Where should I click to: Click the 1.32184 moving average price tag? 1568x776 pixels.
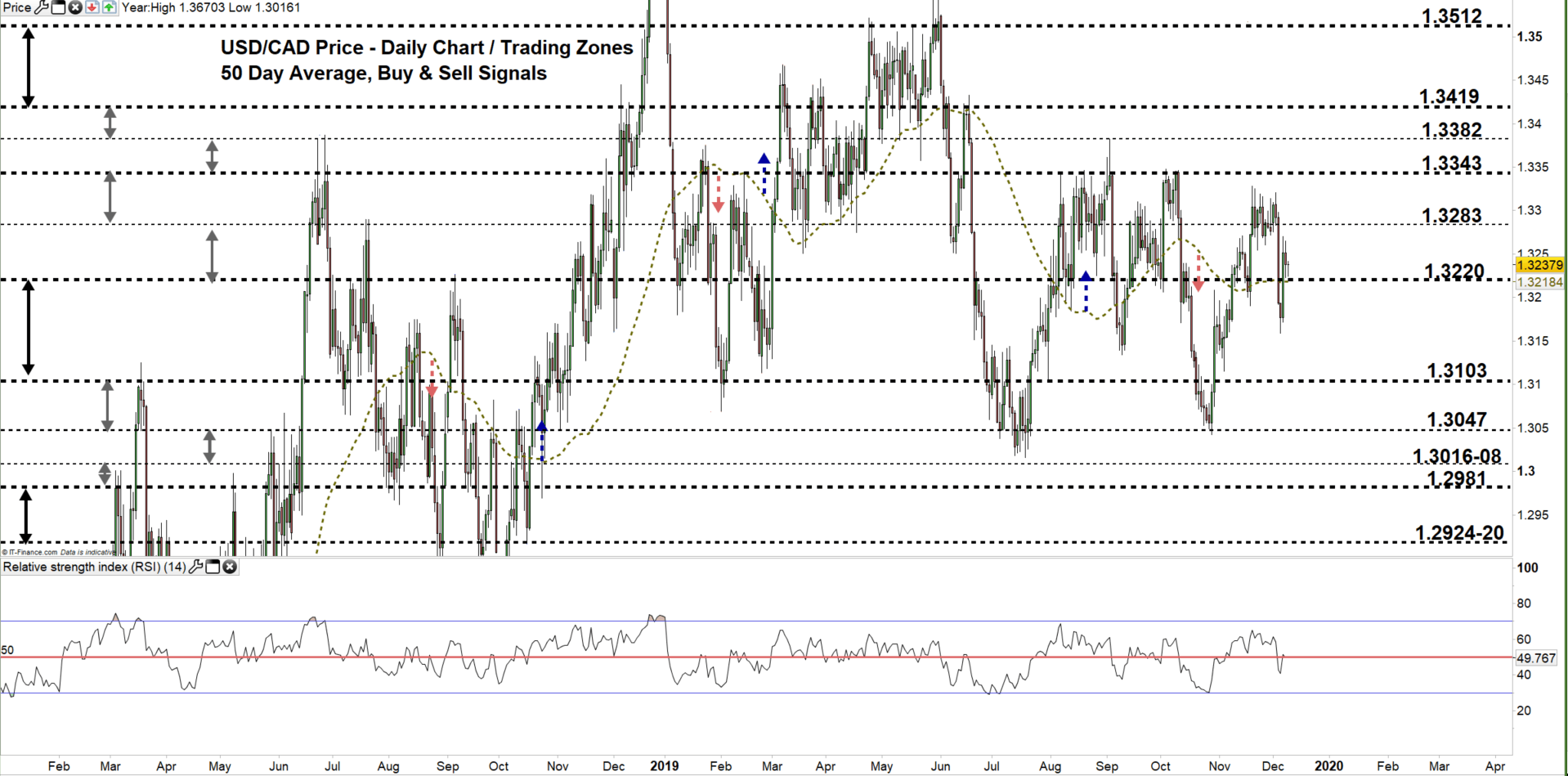[1539, 282]
